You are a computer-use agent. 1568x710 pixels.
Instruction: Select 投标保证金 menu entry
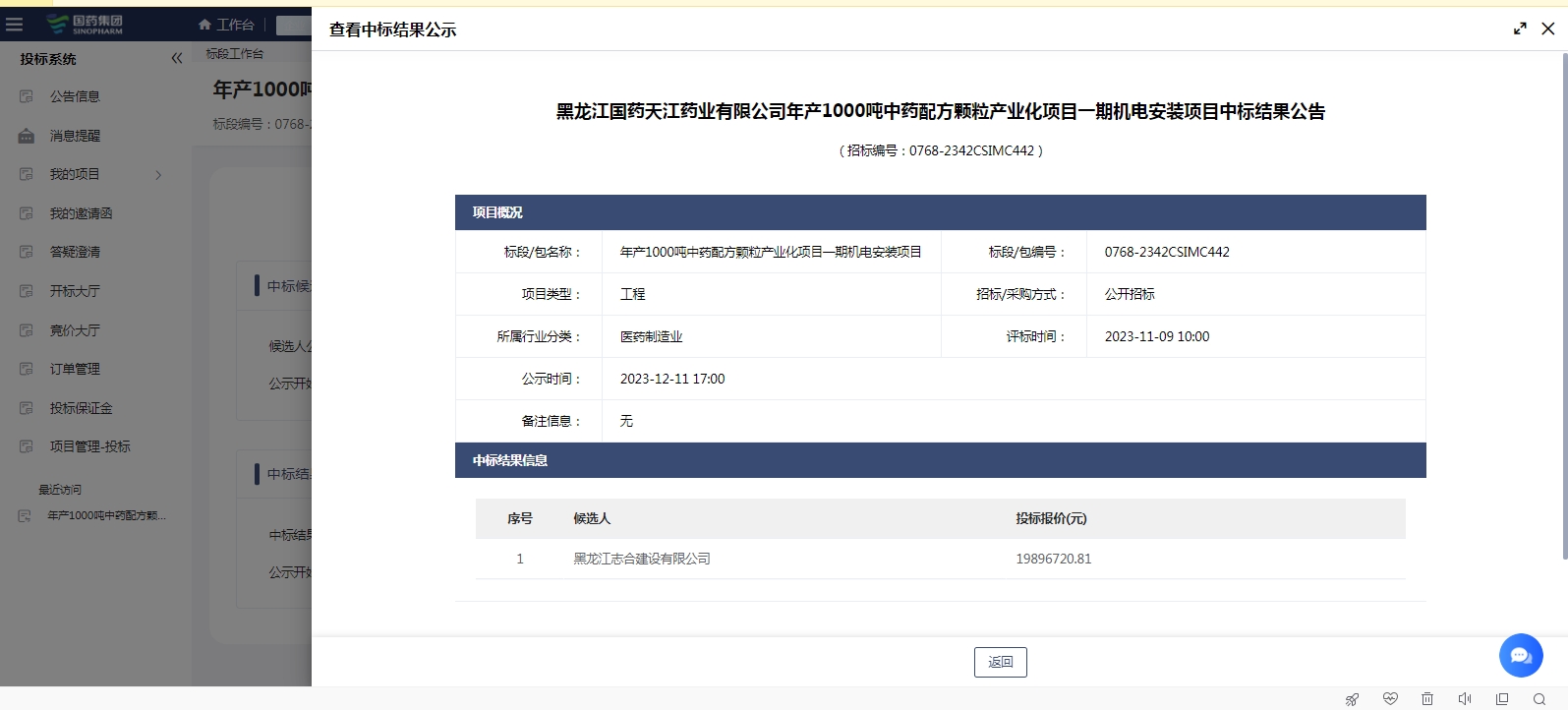81,408
